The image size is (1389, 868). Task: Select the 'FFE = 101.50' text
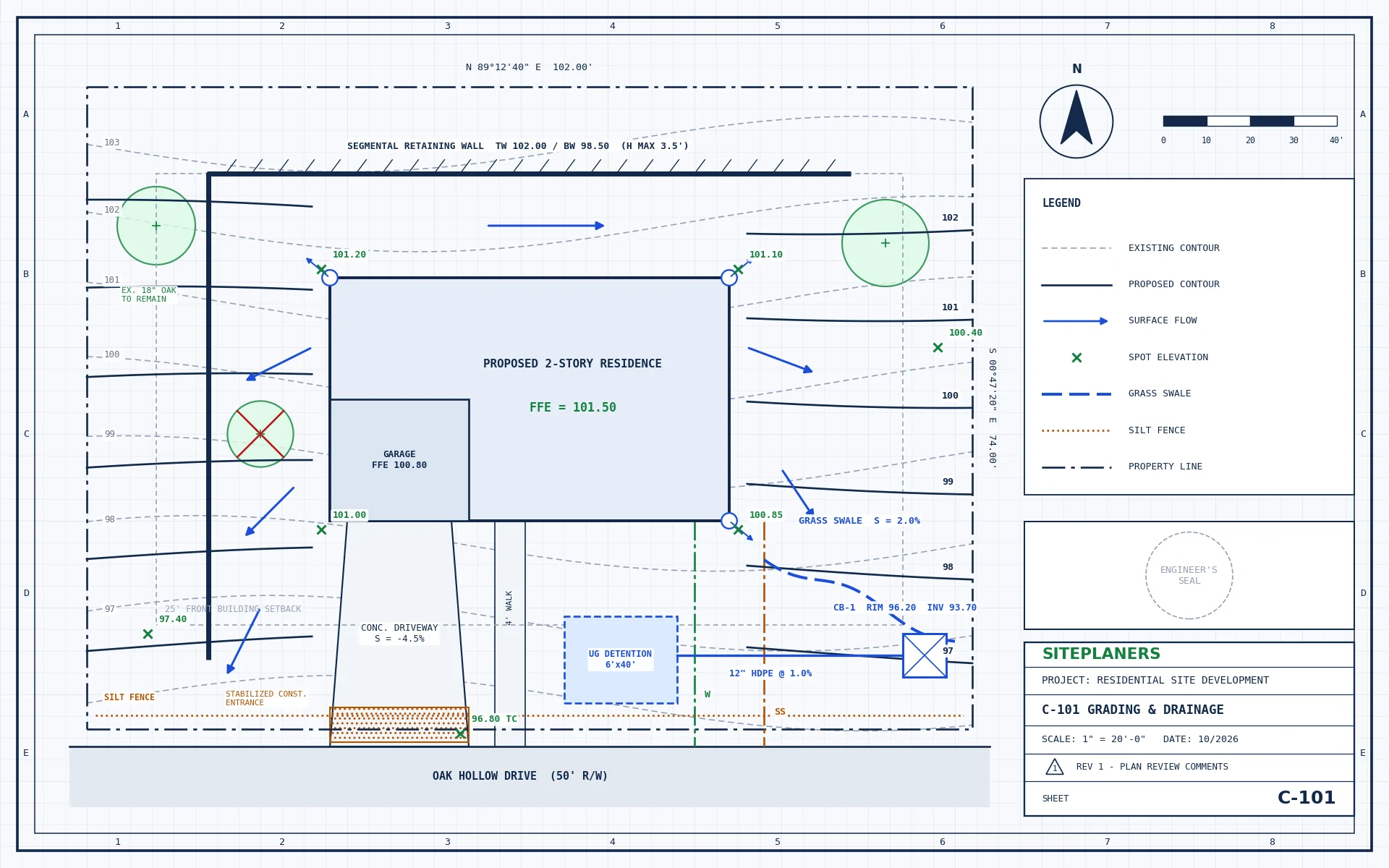coord(573,407)
